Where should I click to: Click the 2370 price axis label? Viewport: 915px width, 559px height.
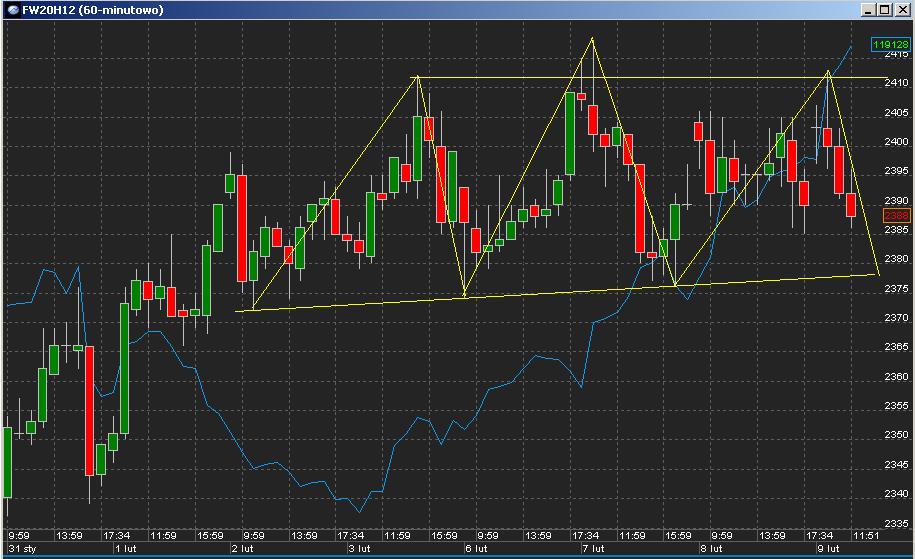[896, 317]
